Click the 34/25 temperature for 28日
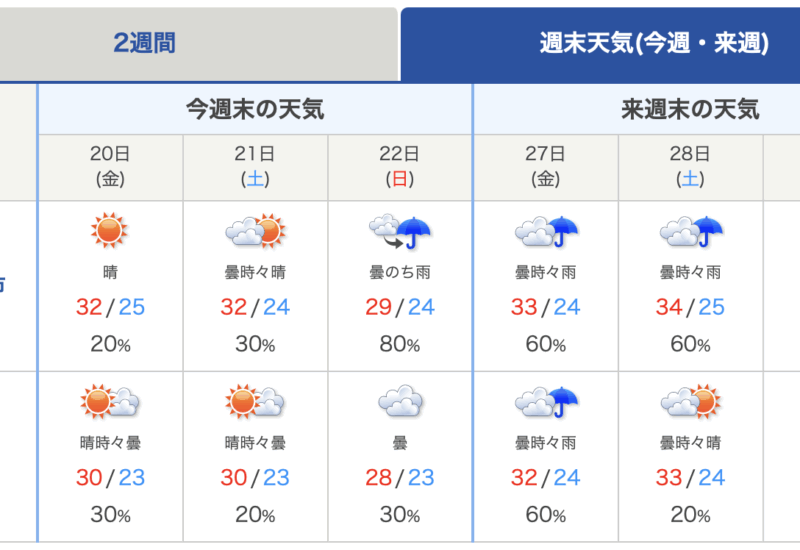The image size is (800, 550). [x=691, y=307]
